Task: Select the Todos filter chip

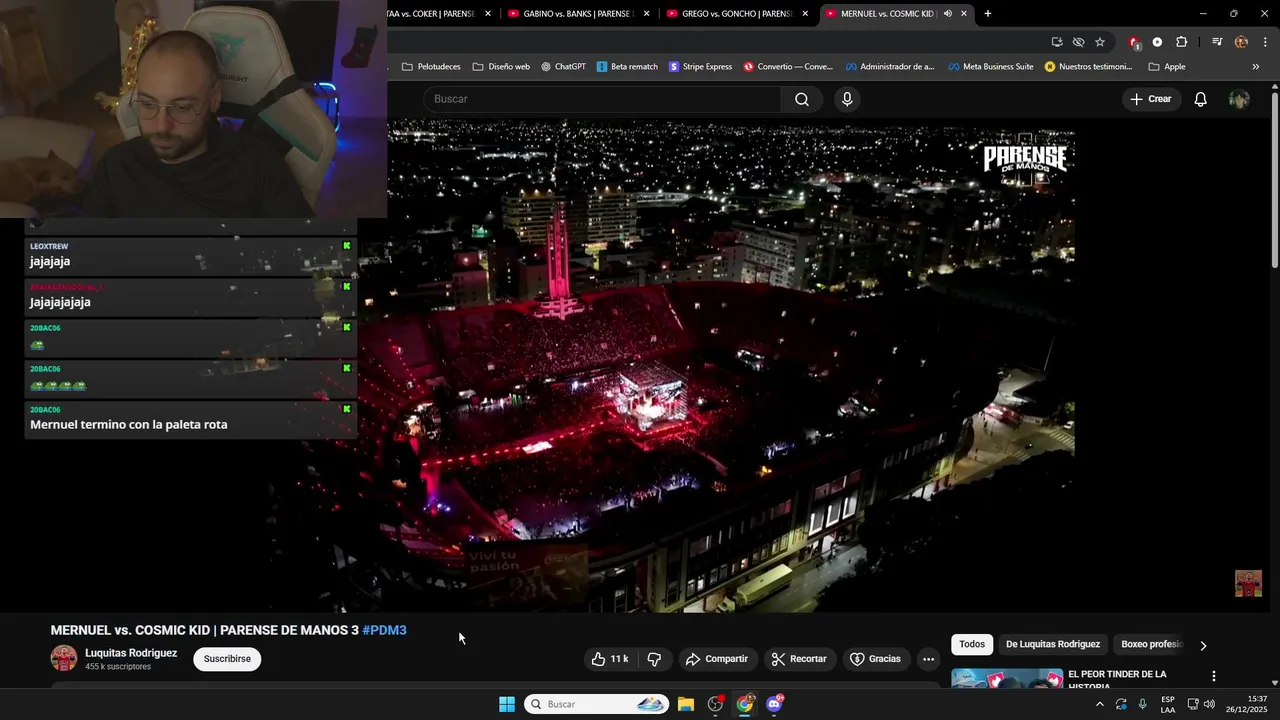Action: point(972,644)
